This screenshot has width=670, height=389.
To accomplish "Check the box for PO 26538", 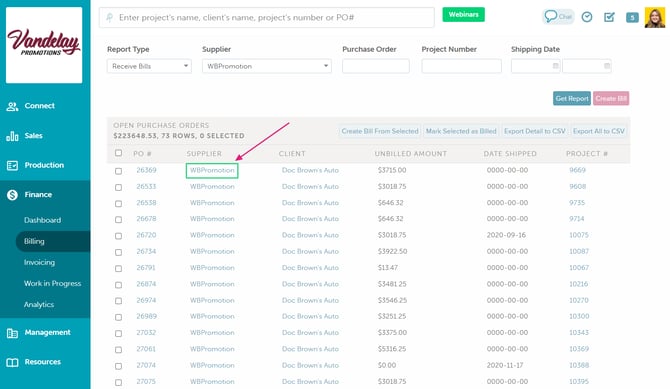I will pyautogui.click(x=118, y=203).
